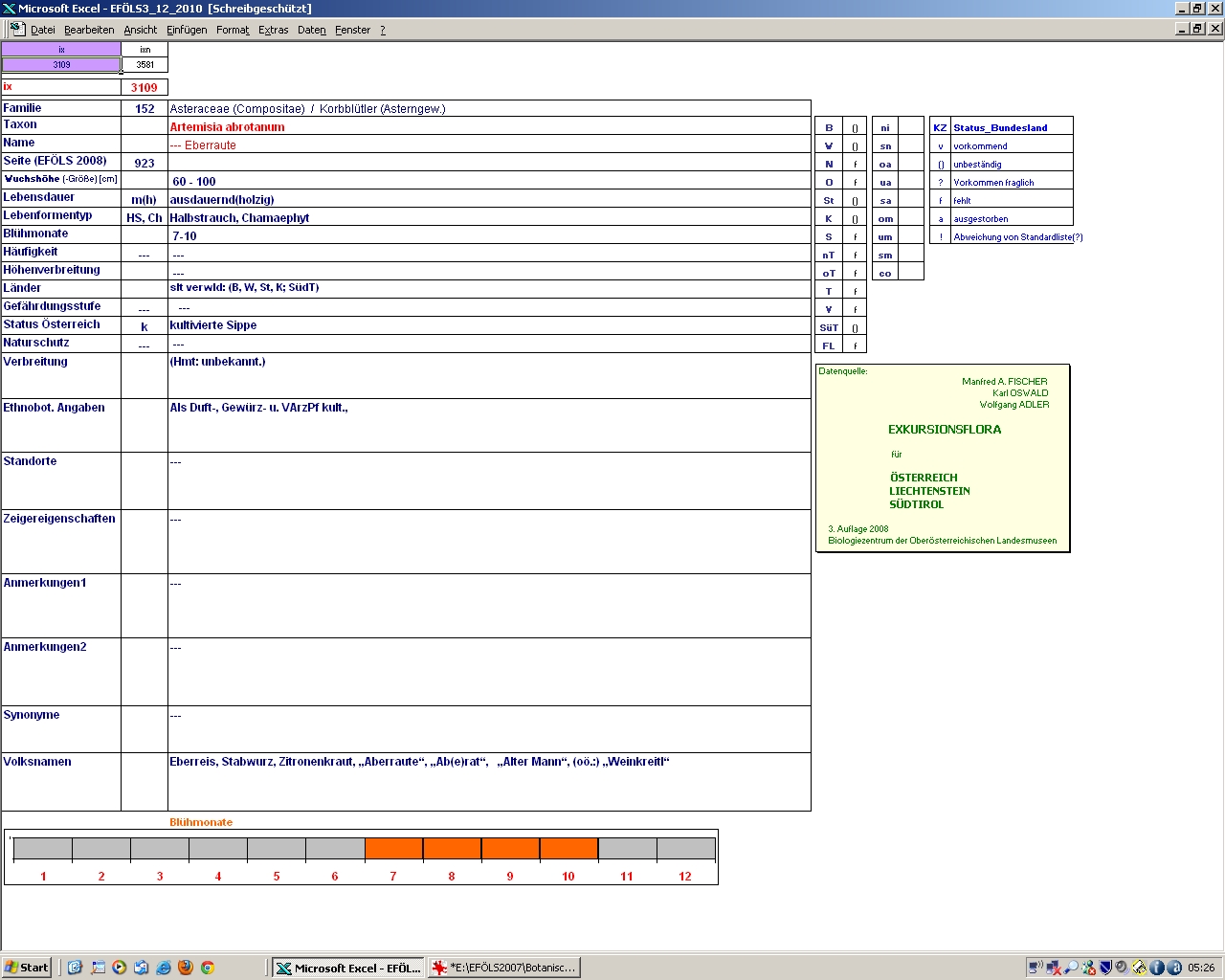Click the yellow printer tray icon
The image size is (1225, 980).
[x=1140, y=968]
